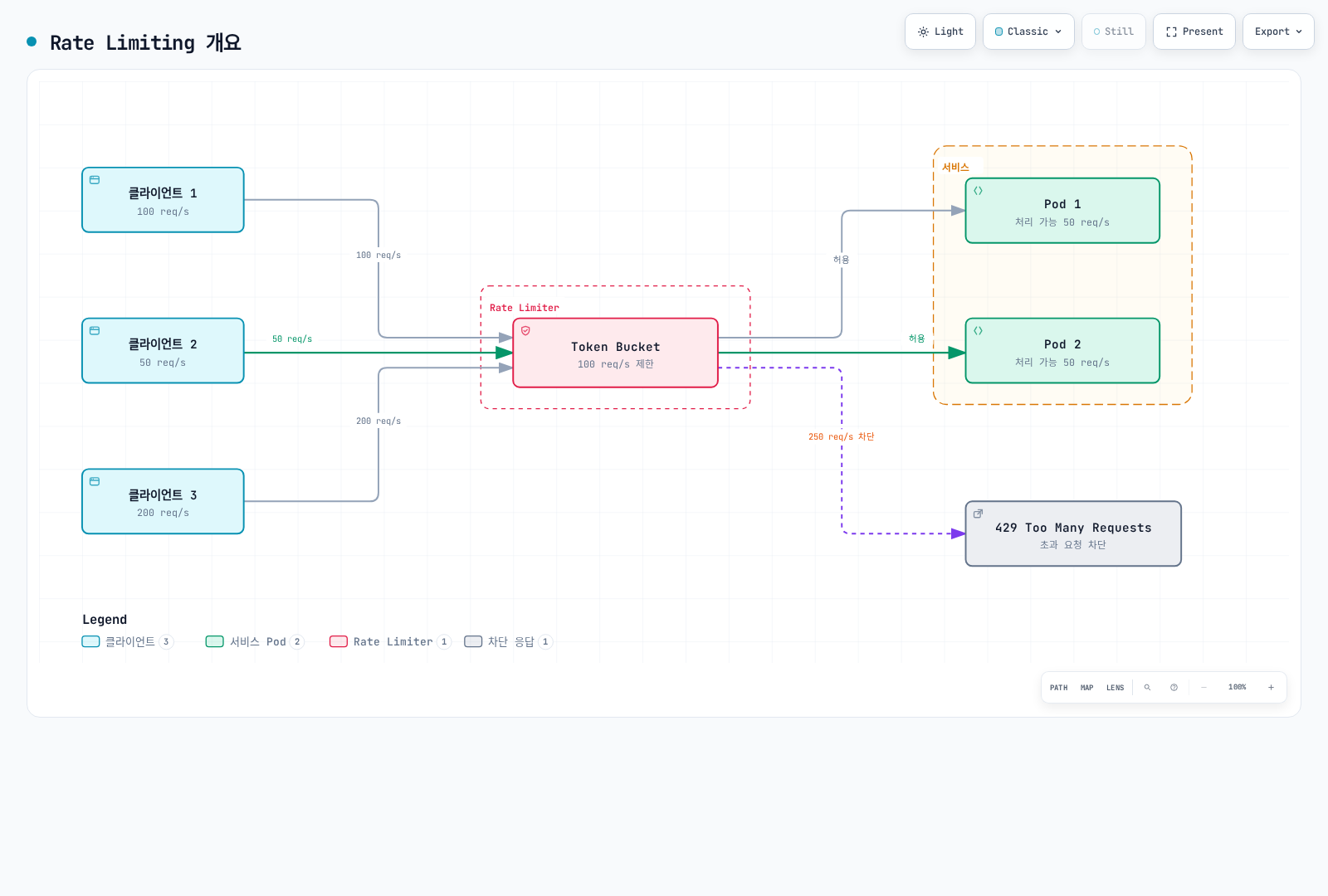The height and width of the screenshot is (896, 1328).
Task: Open the Classic style dropdown
Action: (1028, 32)
